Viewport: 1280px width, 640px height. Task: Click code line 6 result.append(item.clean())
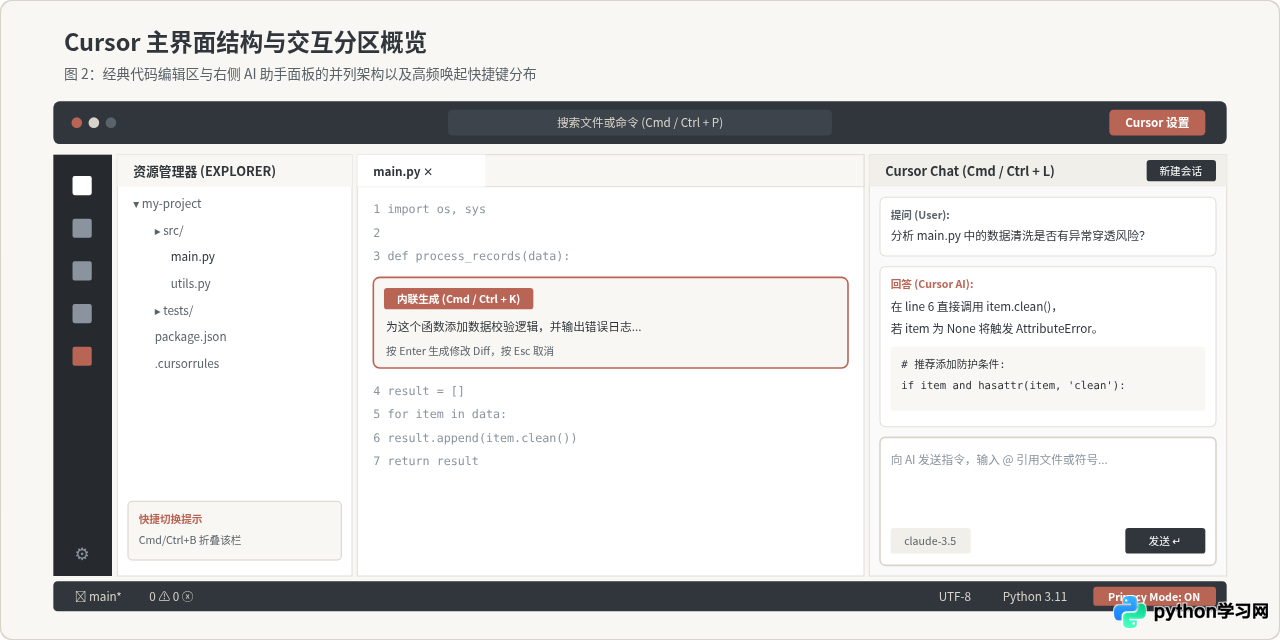(475, 438)
